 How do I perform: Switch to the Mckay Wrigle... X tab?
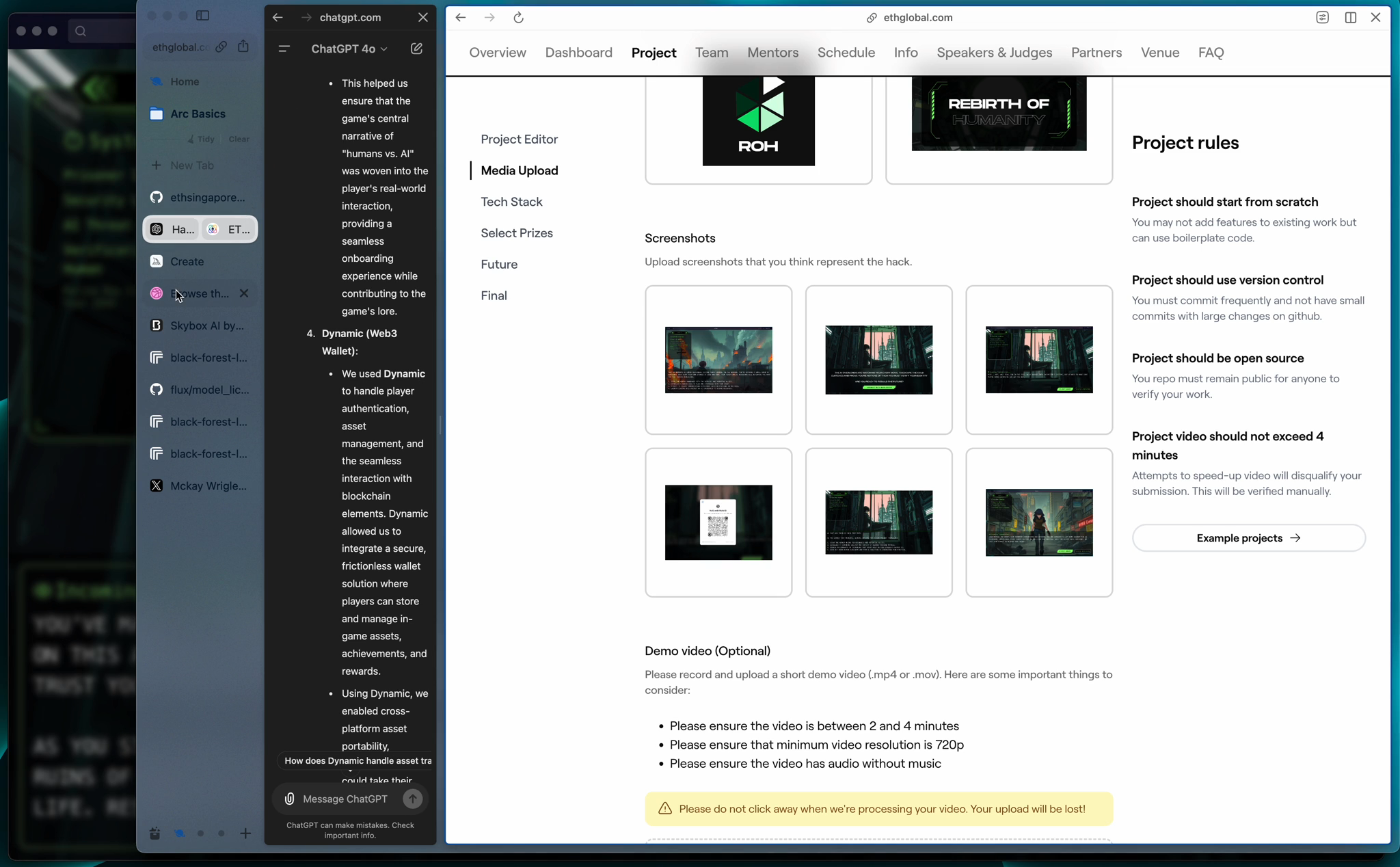(x=200, y=486)
